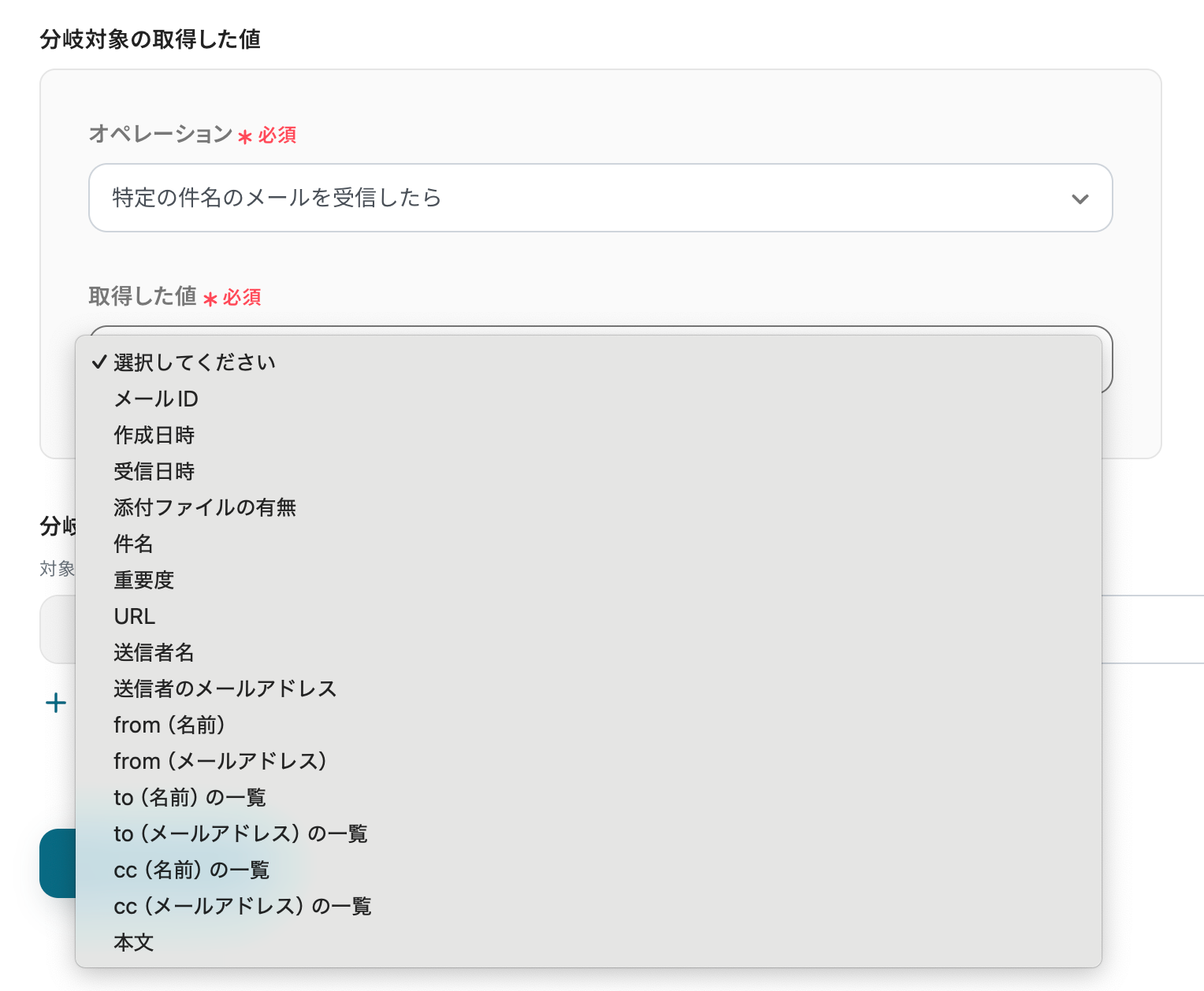Select 送信者名 option
Screen dimensions: 1204x991
(154, 652)
